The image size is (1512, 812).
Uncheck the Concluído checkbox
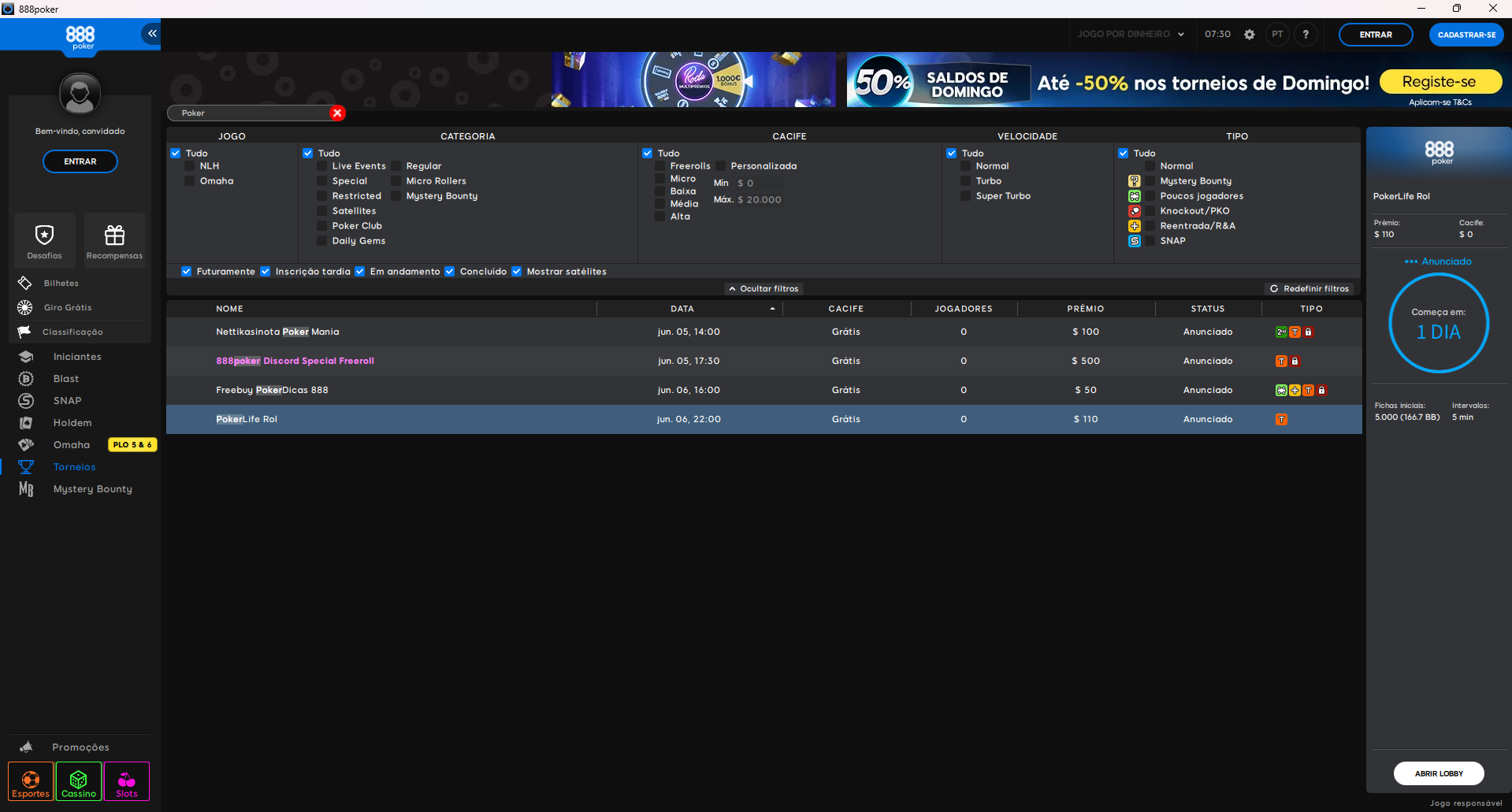[450, 272]
